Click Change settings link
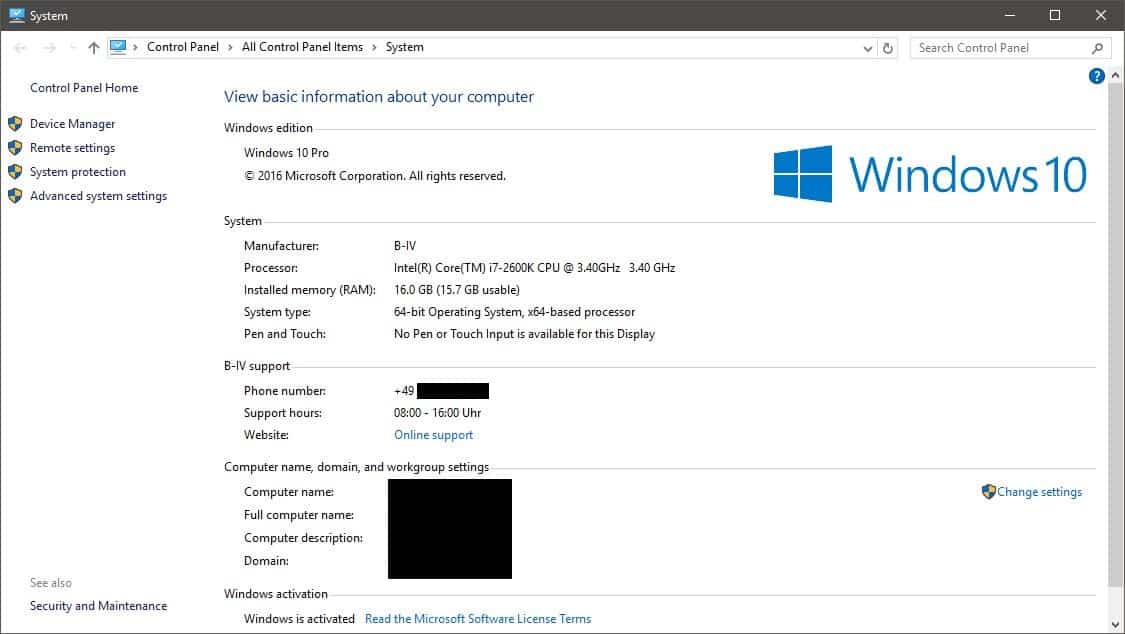Screen dimensions: 1125x634 coord(1039,492)
